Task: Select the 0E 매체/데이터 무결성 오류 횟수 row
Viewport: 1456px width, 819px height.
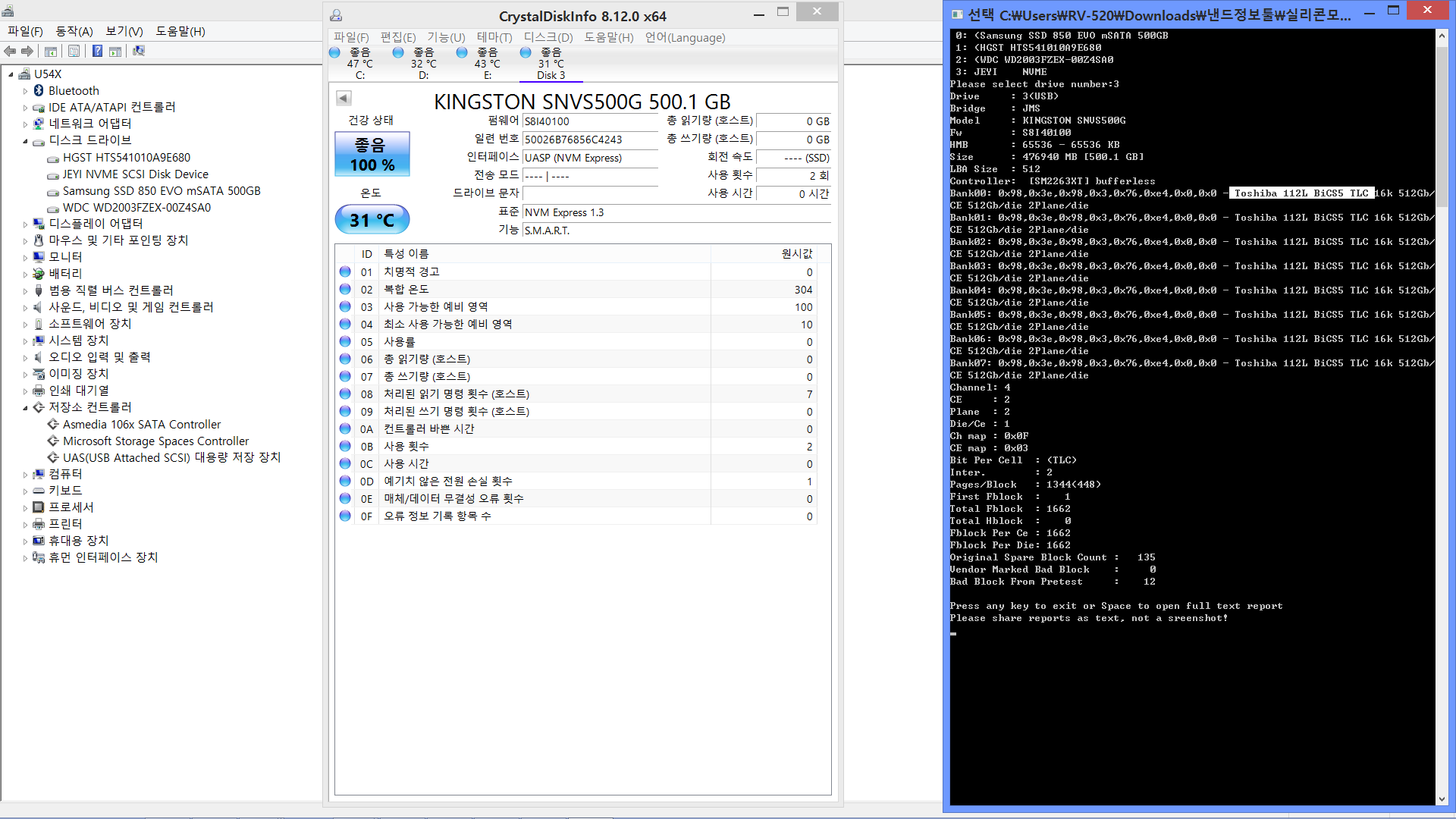Action: pos(576,499)
